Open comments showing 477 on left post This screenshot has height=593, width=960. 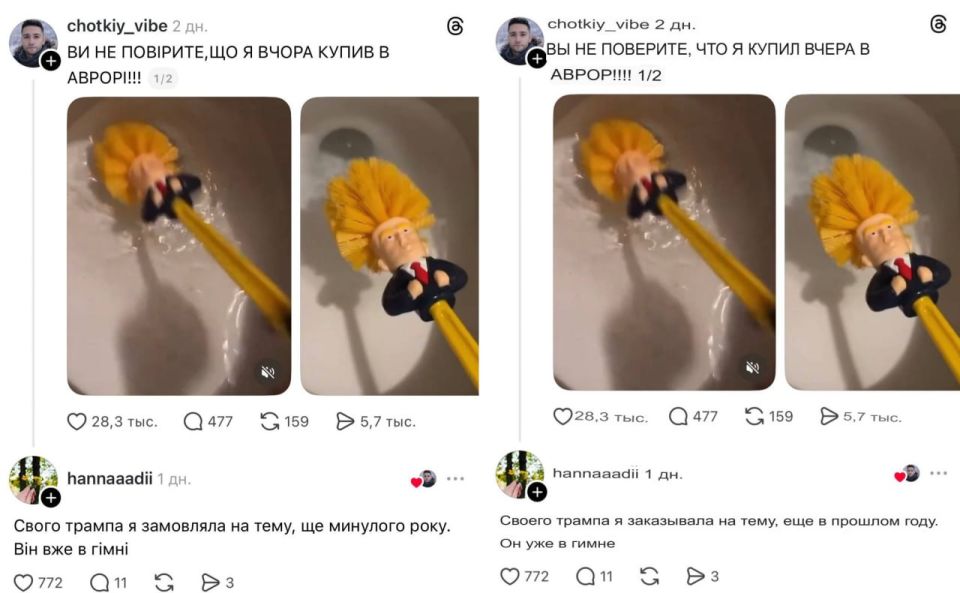[x=193, y=422]
